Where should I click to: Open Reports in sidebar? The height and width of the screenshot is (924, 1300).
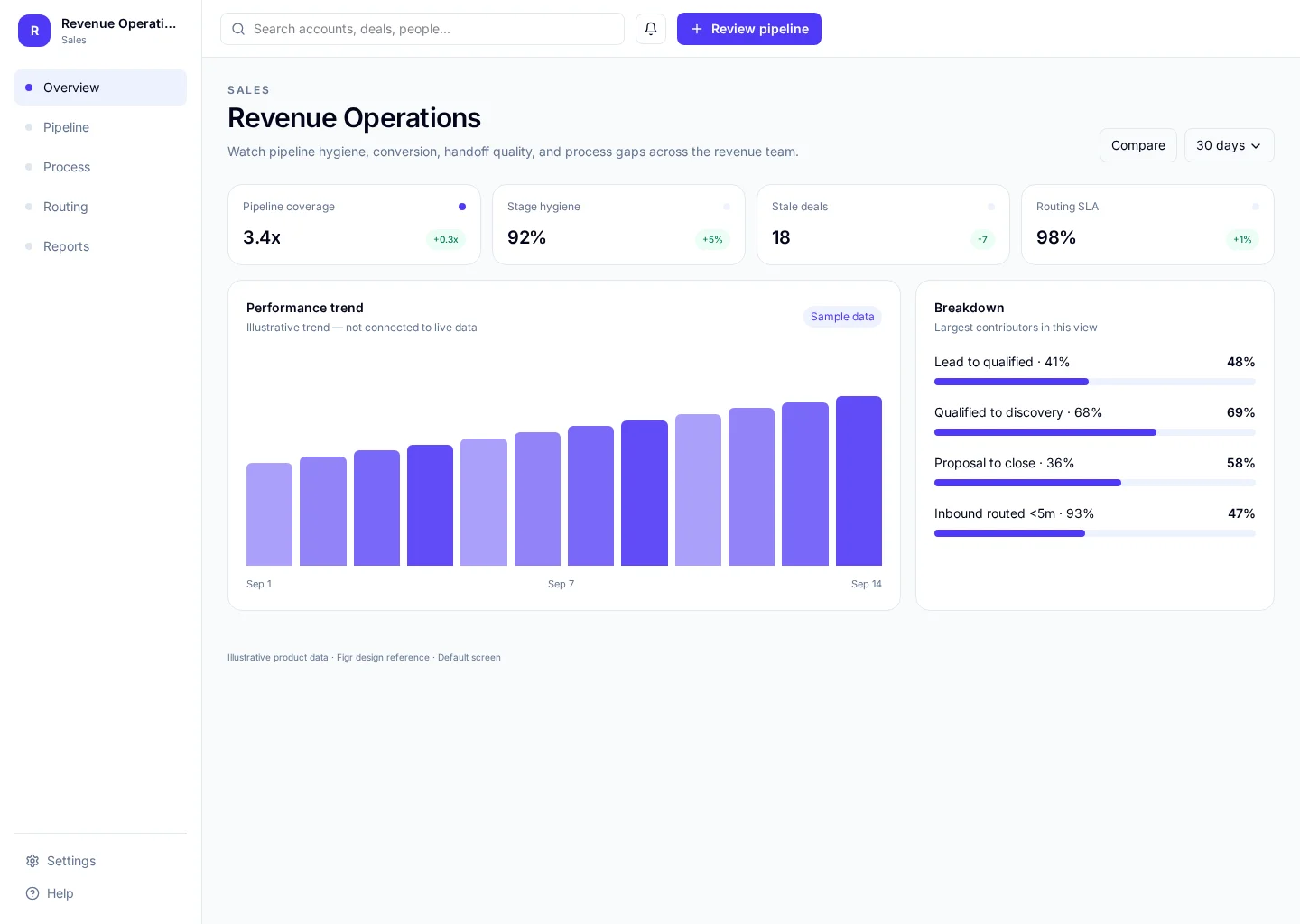pyautogui.click(x=100, y=246)
